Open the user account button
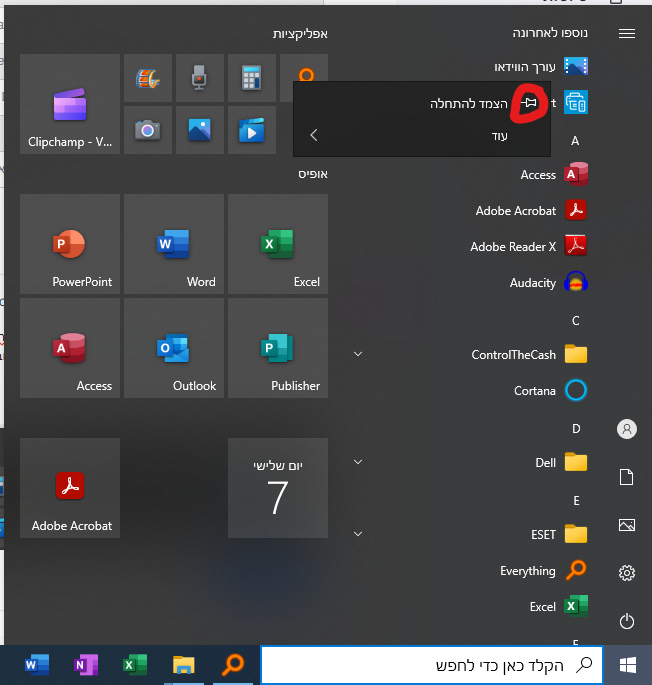Screen dimensions: 652x685 point(627,429)
